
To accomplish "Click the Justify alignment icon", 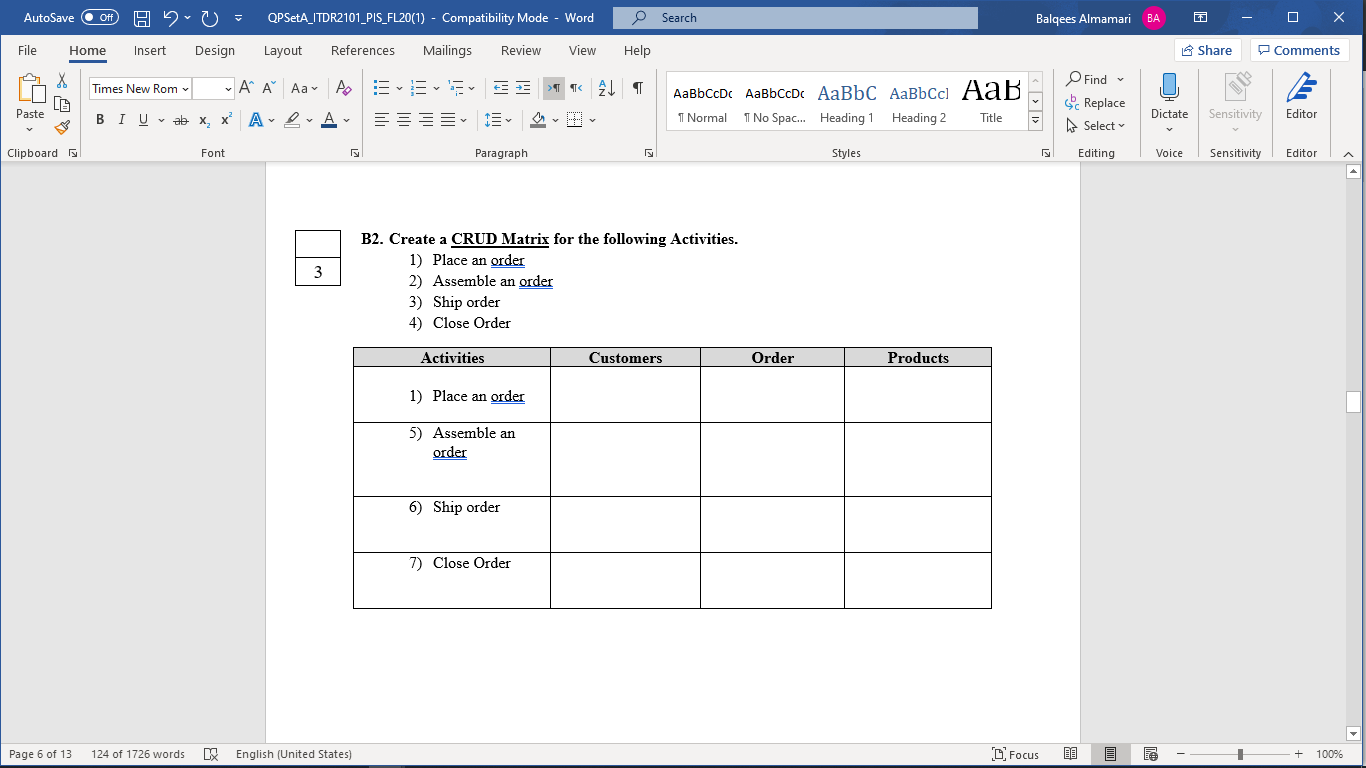I will click(448, 120).
